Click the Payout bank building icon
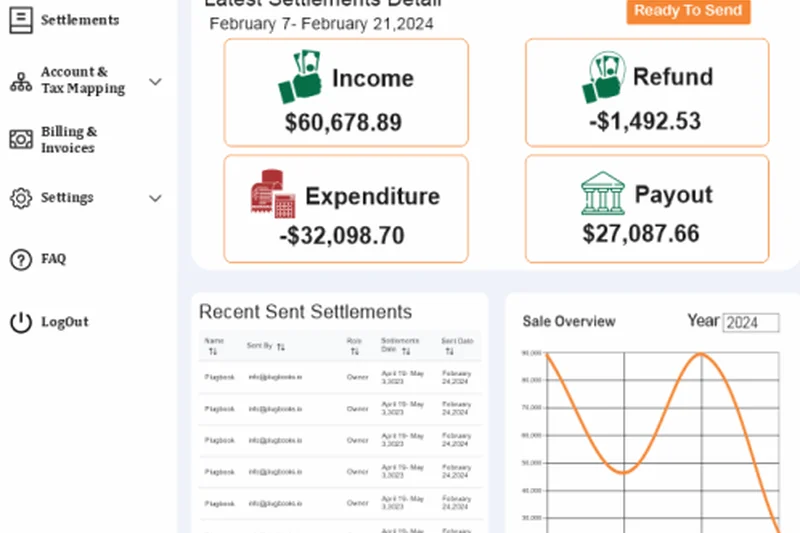The width and height of the screenshot is (800, 533). [x=603, y=193]
